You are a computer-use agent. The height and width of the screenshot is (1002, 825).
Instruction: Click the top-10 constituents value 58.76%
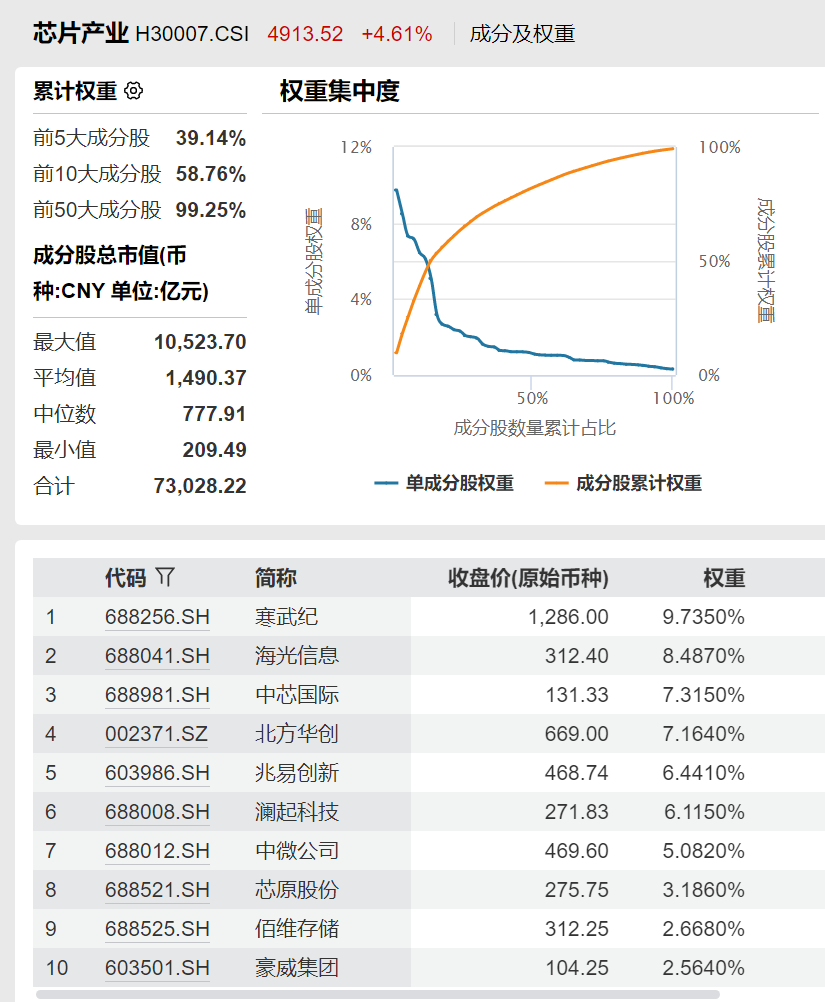[x=211, y=174]
